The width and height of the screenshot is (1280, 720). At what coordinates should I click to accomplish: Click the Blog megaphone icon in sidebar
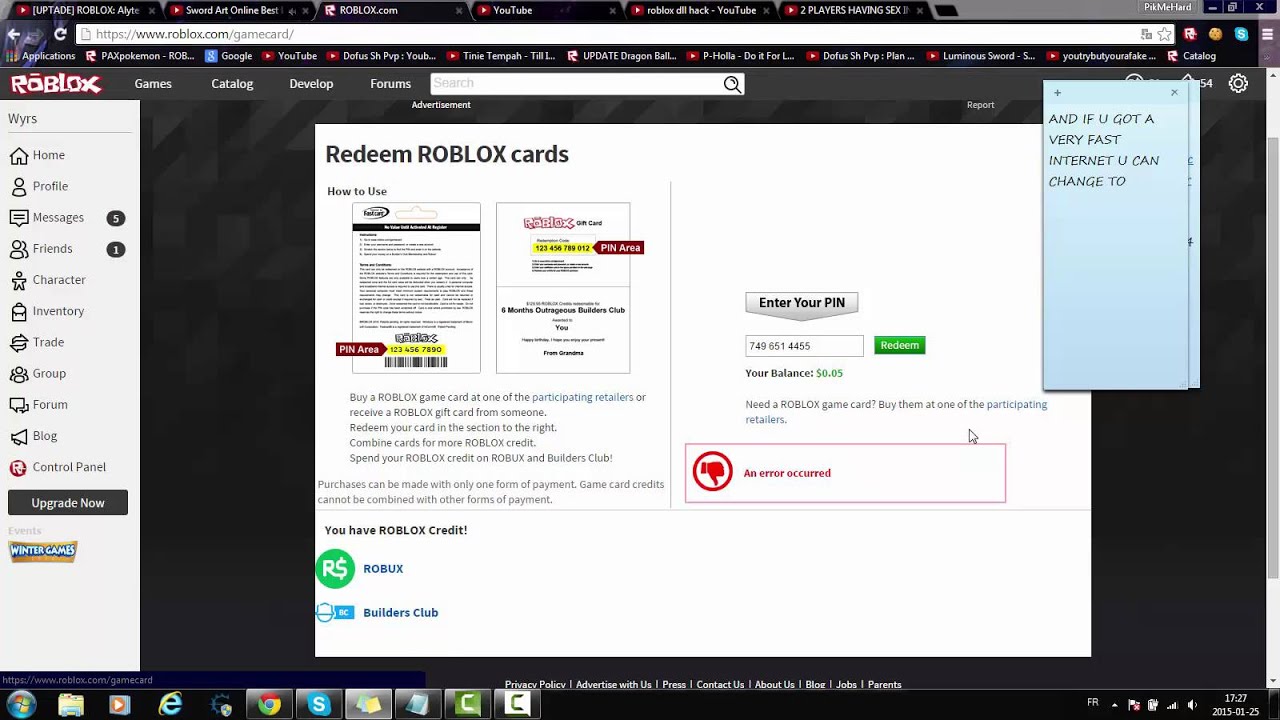click(x=18, y=436)
